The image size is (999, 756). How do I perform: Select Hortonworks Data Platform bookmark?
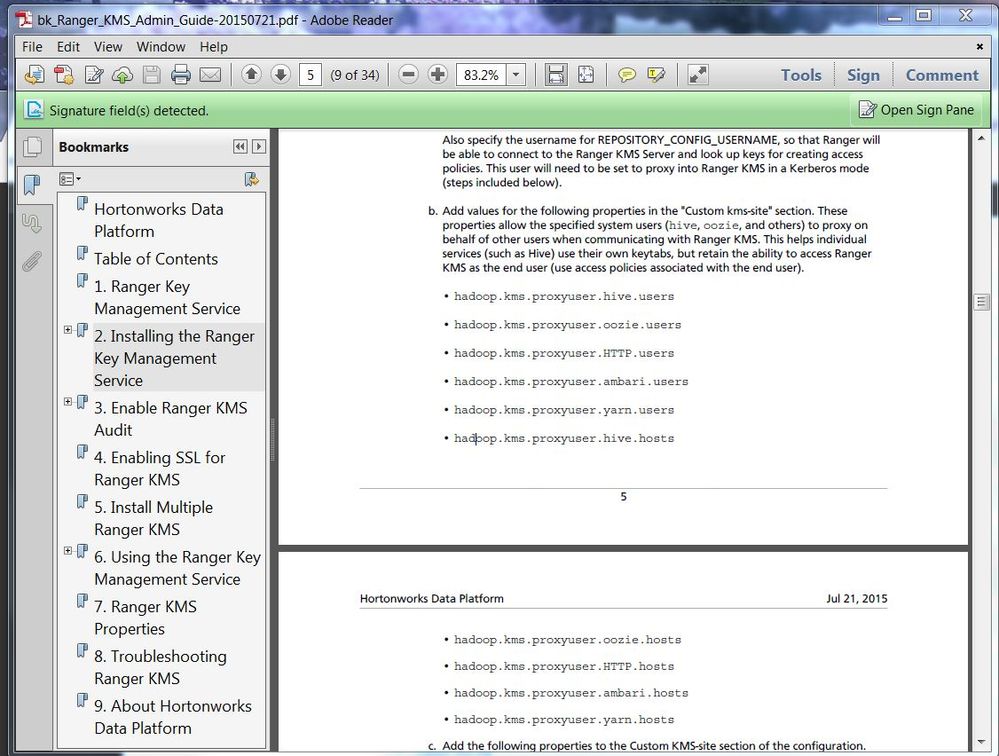point(159,220)
